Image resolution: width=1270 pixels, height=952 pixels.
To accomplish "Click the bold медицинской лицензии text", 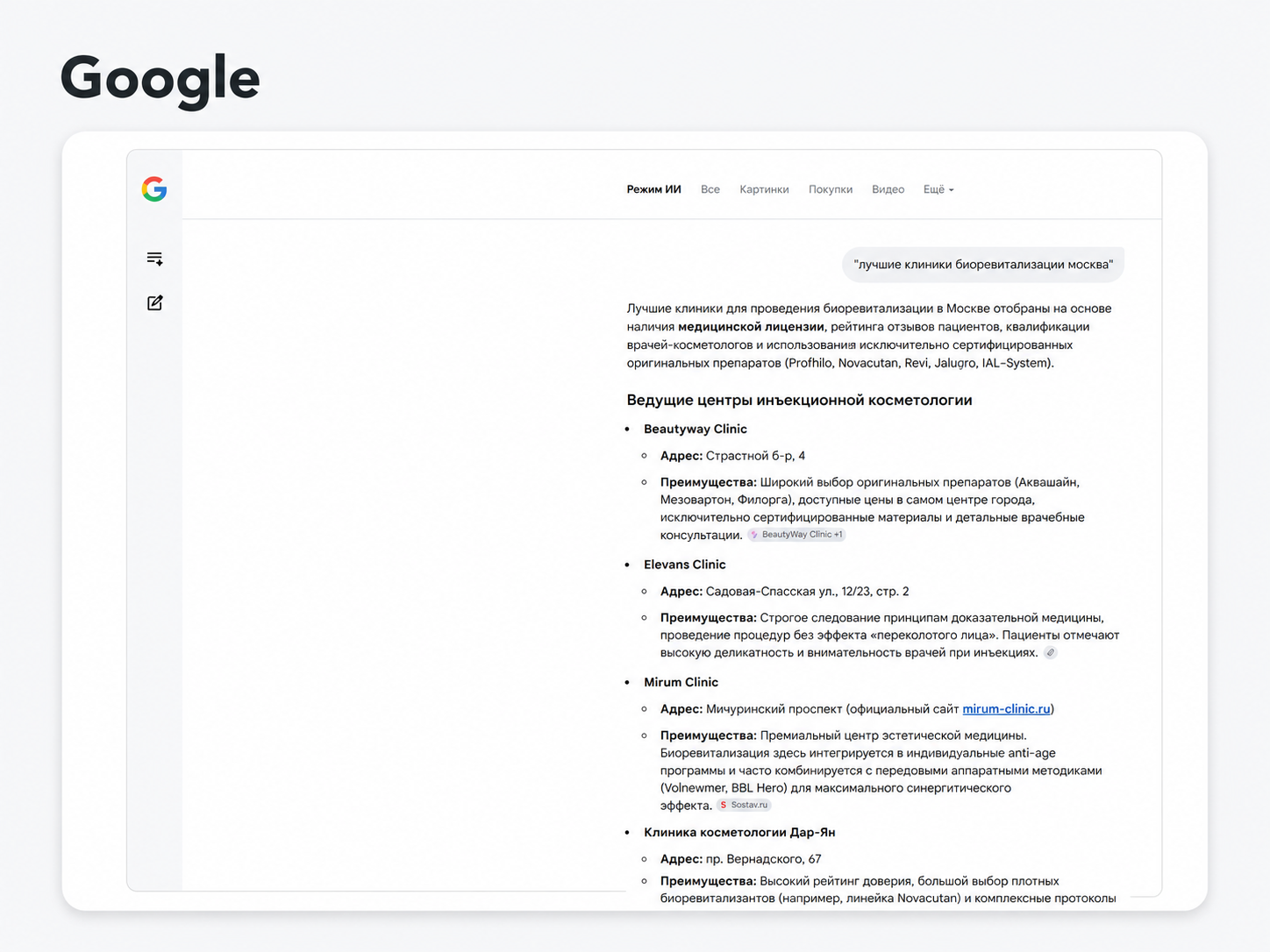I will click(x=751, y=327).
